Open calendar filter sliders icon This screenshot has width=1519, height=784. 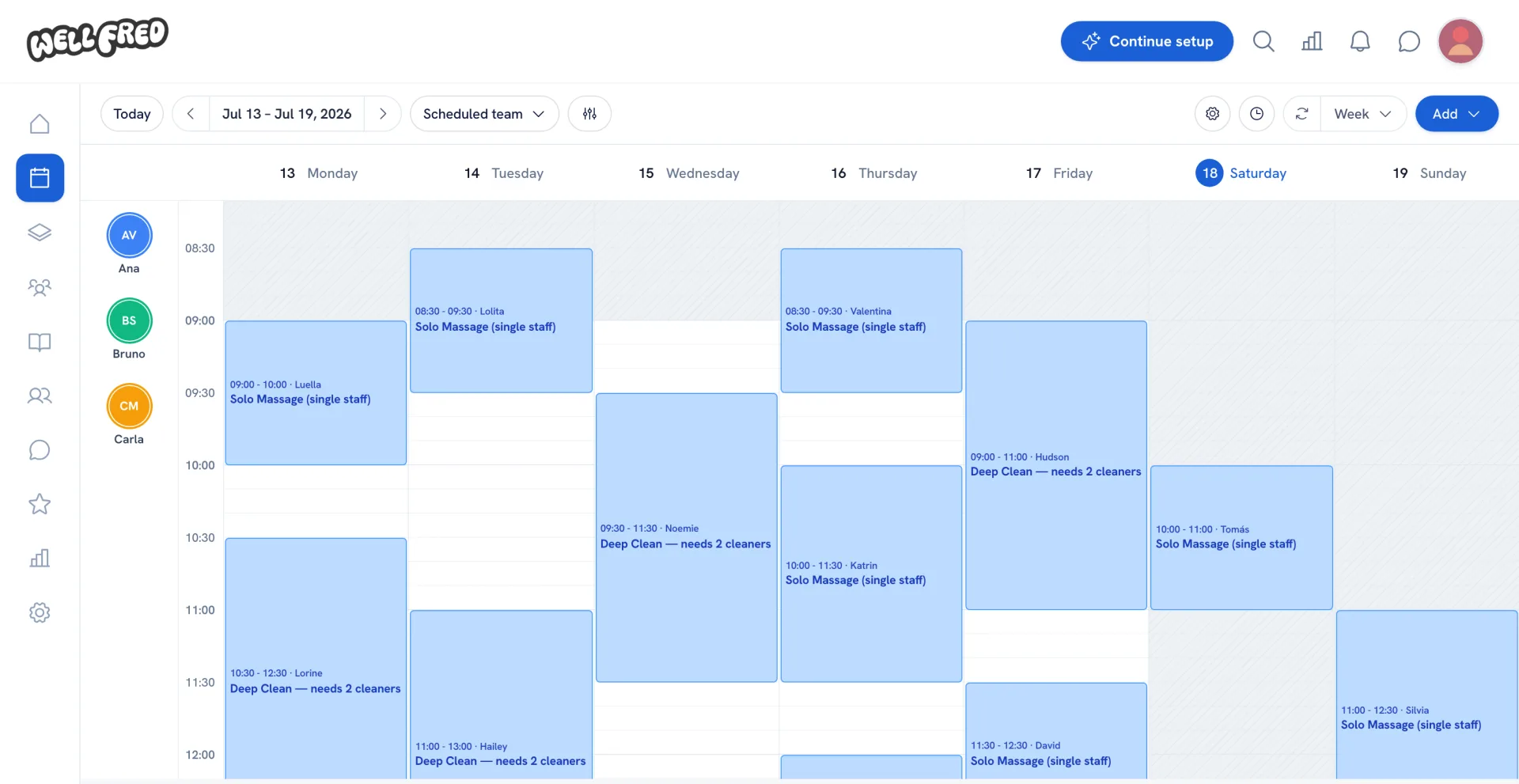(589, 114)
